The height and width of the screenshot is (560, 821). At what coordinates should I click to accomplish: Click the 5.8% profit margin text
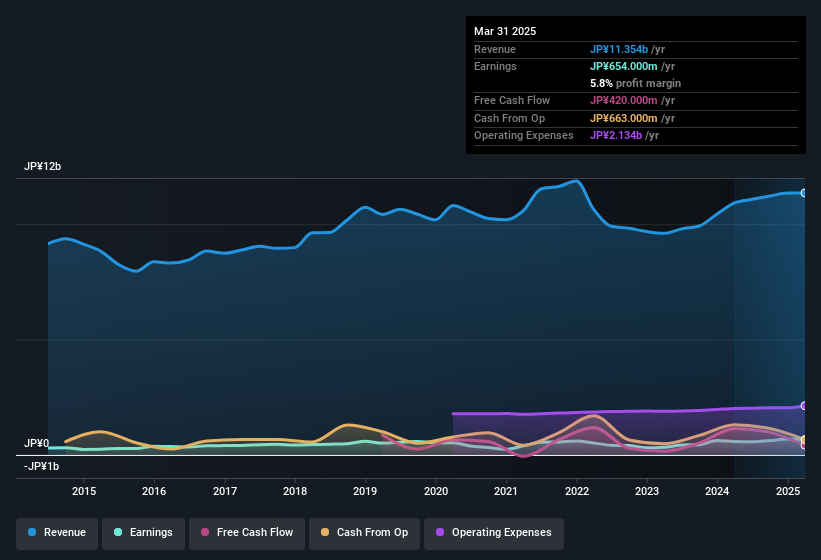click(x=635, y=83)
